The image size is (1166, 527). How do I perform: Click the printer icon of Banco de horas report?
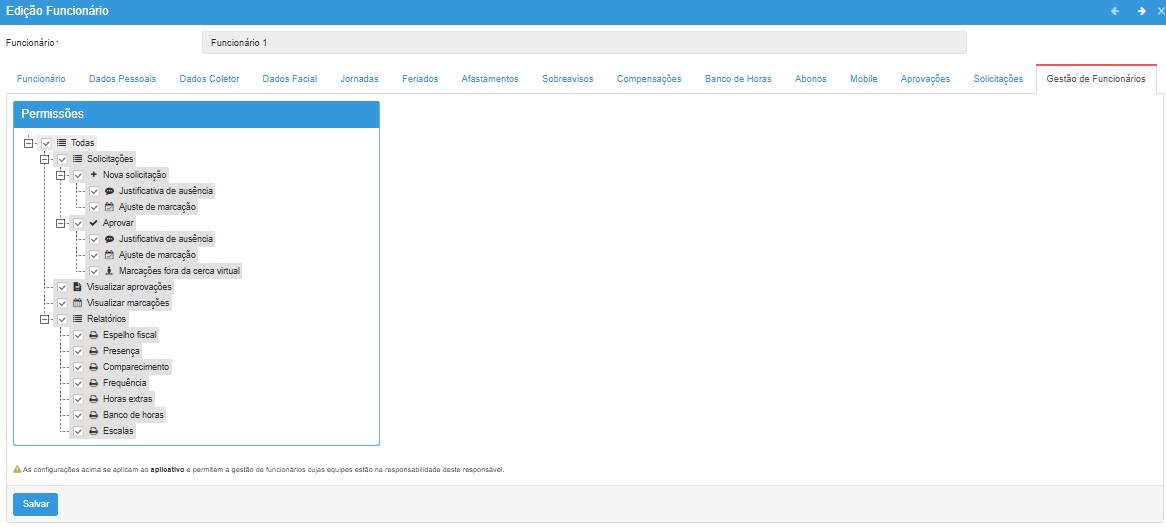94,415
